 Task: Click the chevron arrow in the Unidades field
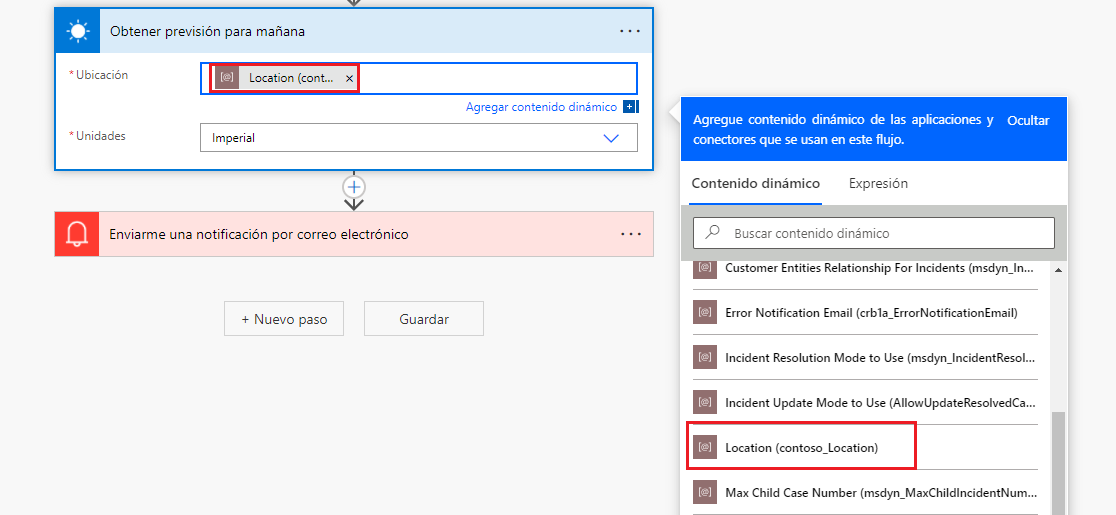(x=611, y=139)
